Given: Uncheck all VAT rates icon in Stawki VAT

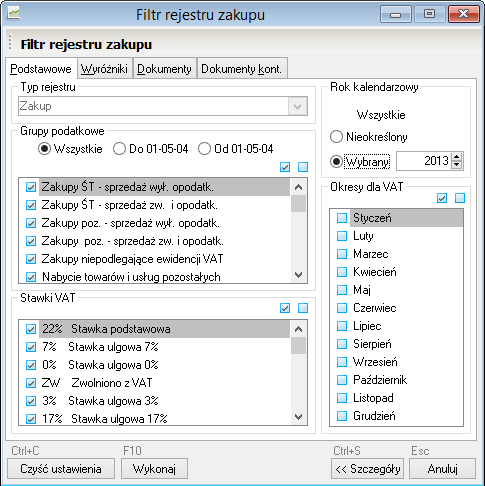Looking at the screenshot, I should pos(303,308).
